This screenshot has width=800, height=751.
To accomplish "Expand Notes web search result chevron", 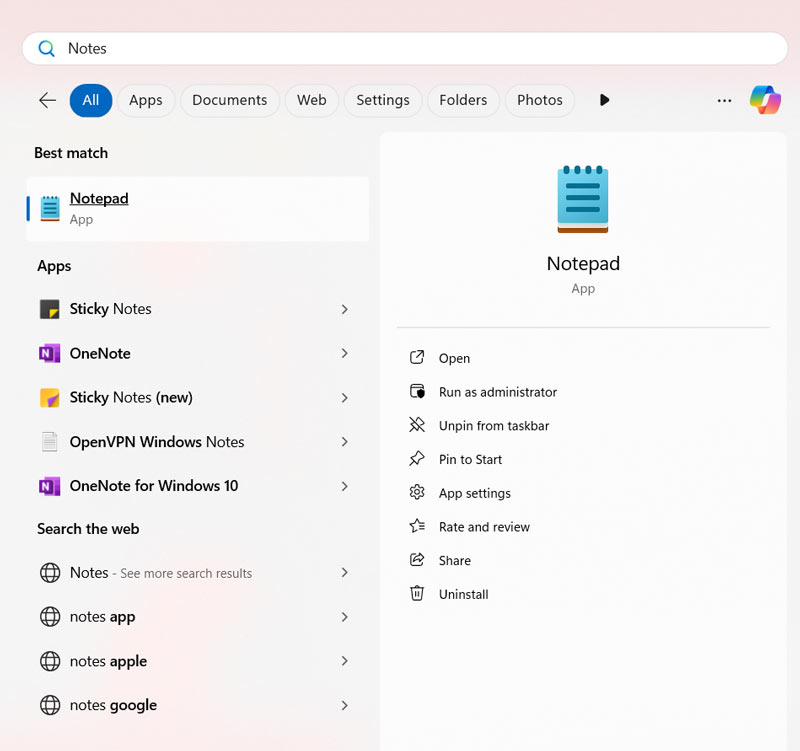I will 344,572.
